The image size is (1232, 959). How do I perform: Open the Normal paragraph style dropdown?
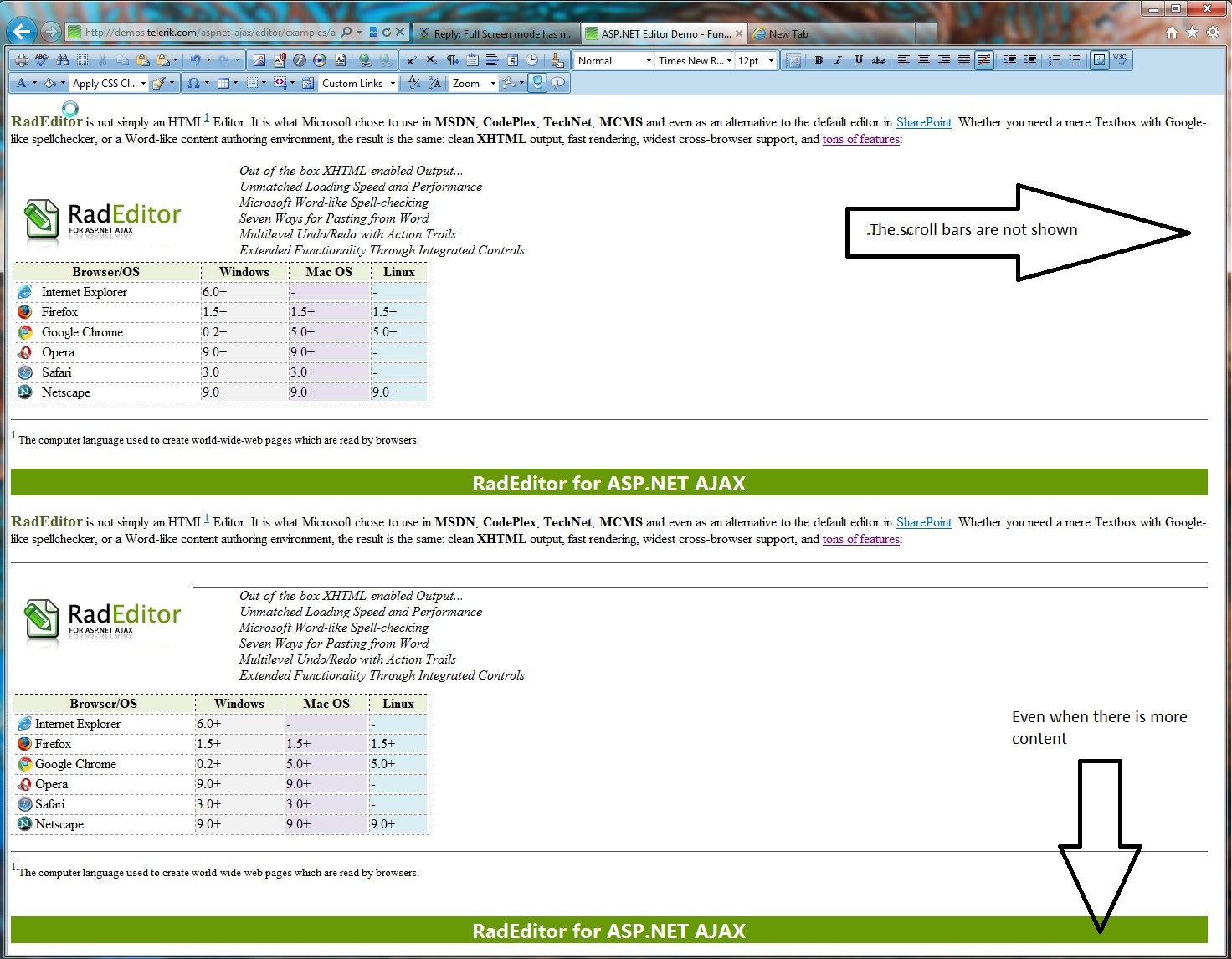point(613,60)
